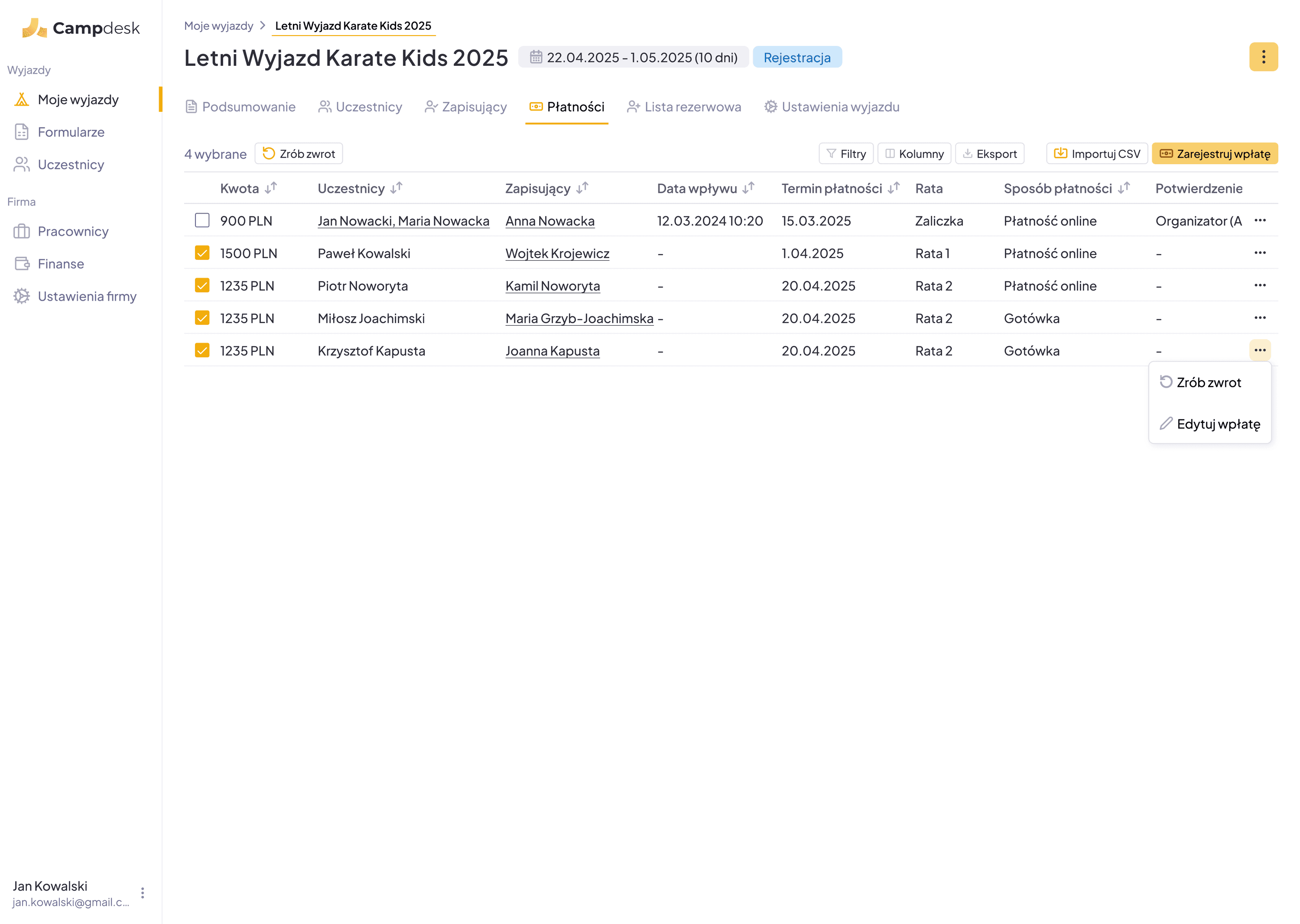Screen dimensions: 1300x924
Task: Switch to the Lista rezerwowa tab
Action: coord(684,107)
